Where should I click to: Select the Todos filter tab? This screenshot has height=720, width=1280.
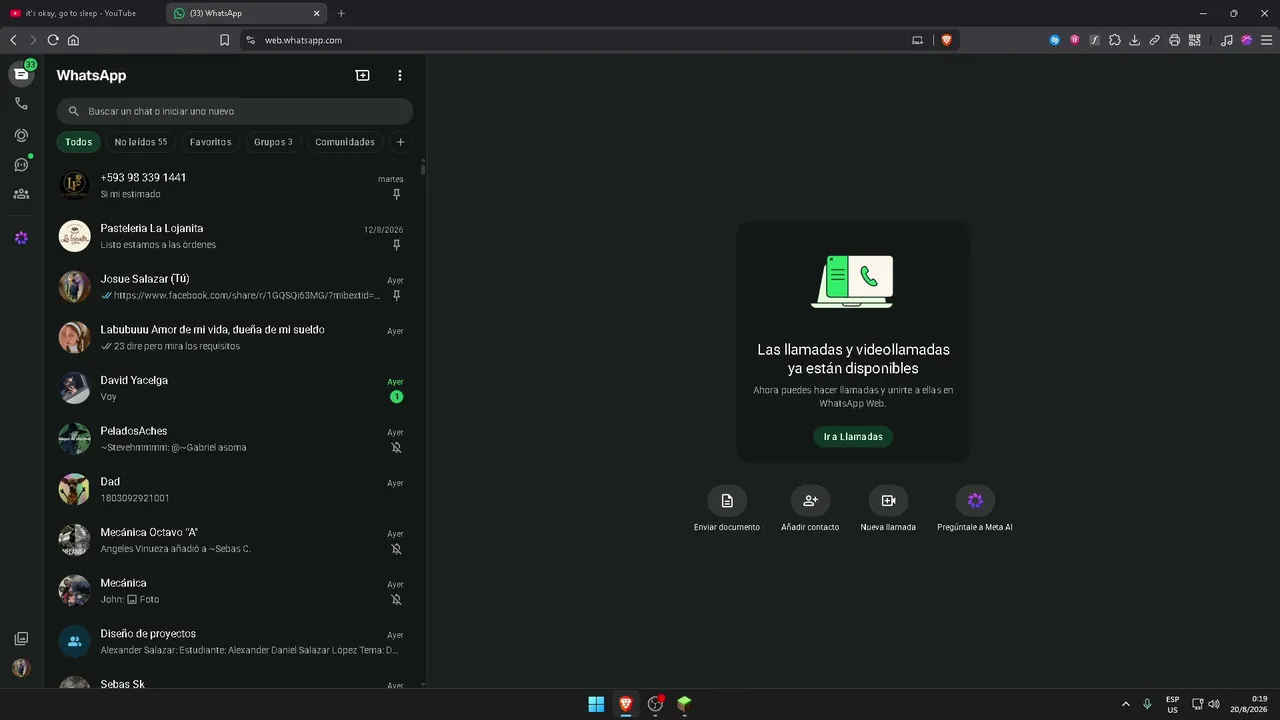(x=78, y=142)
